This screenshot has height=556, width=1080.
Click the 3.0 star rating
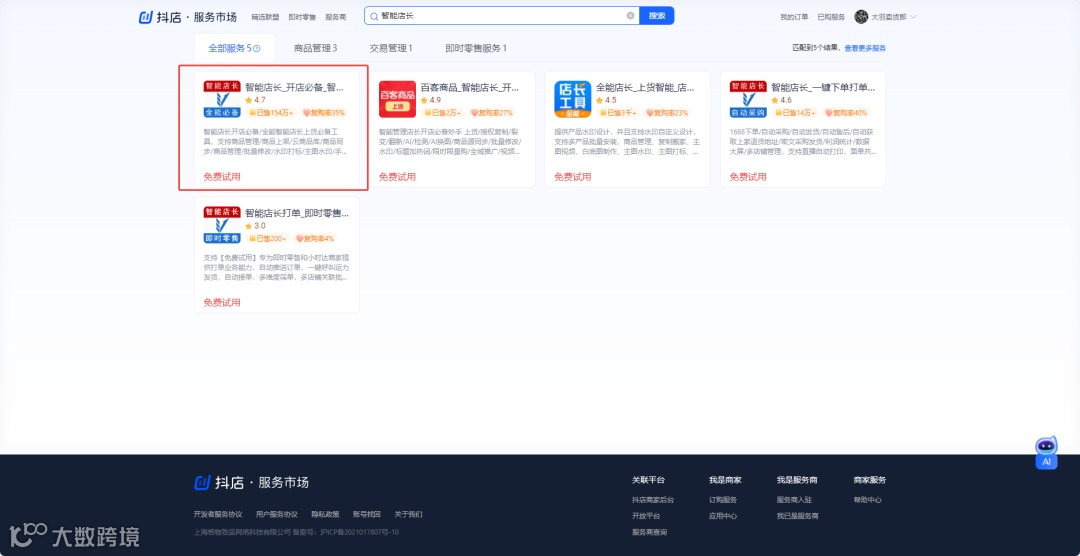pos(256,226)
